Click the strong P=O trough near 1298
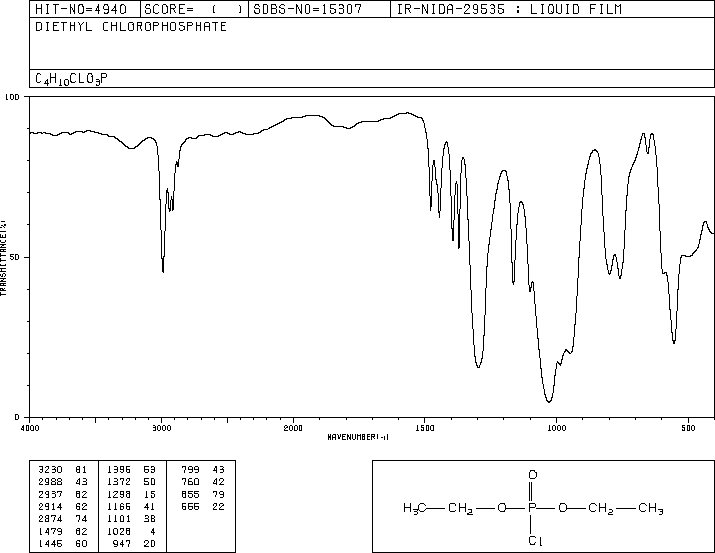The image size is (715, 553). (x=478, y=366)
